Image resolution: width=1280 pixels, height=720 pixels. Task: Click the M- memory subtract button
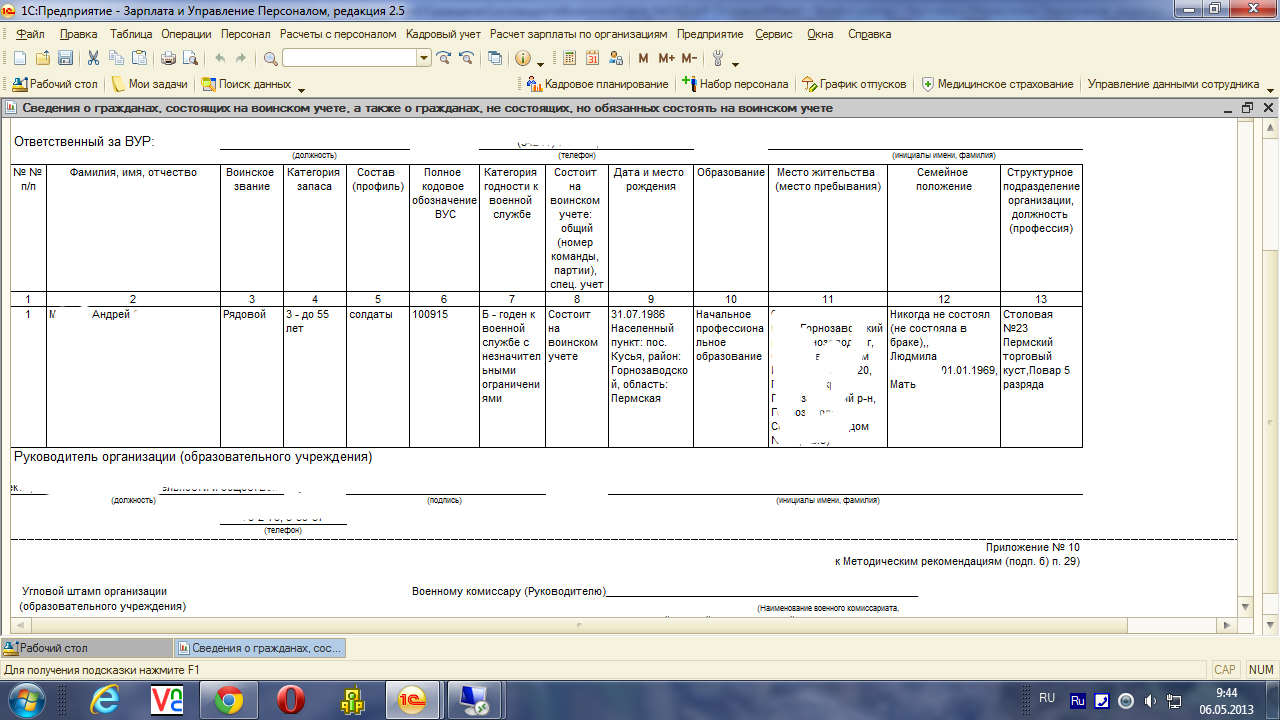tap(689, 58)
